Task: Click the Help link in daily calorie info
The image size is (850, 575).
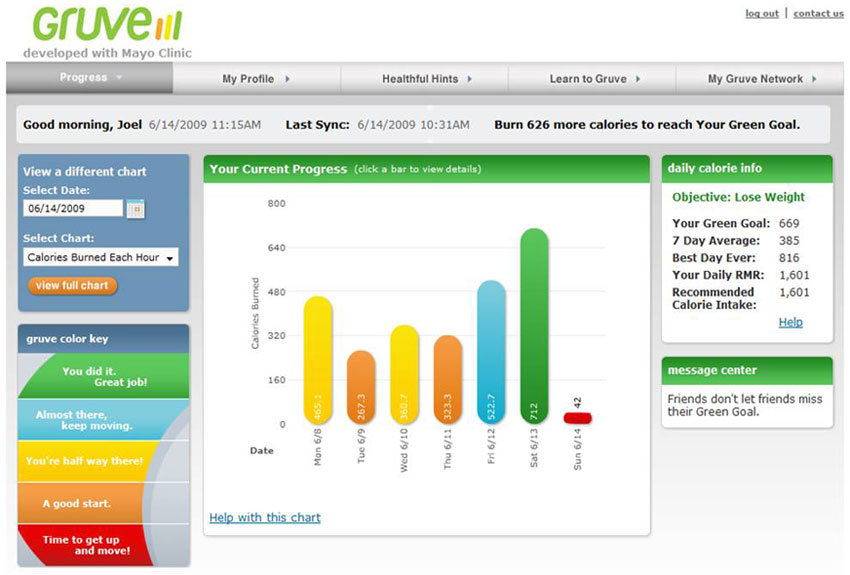Action: point(790,322)
